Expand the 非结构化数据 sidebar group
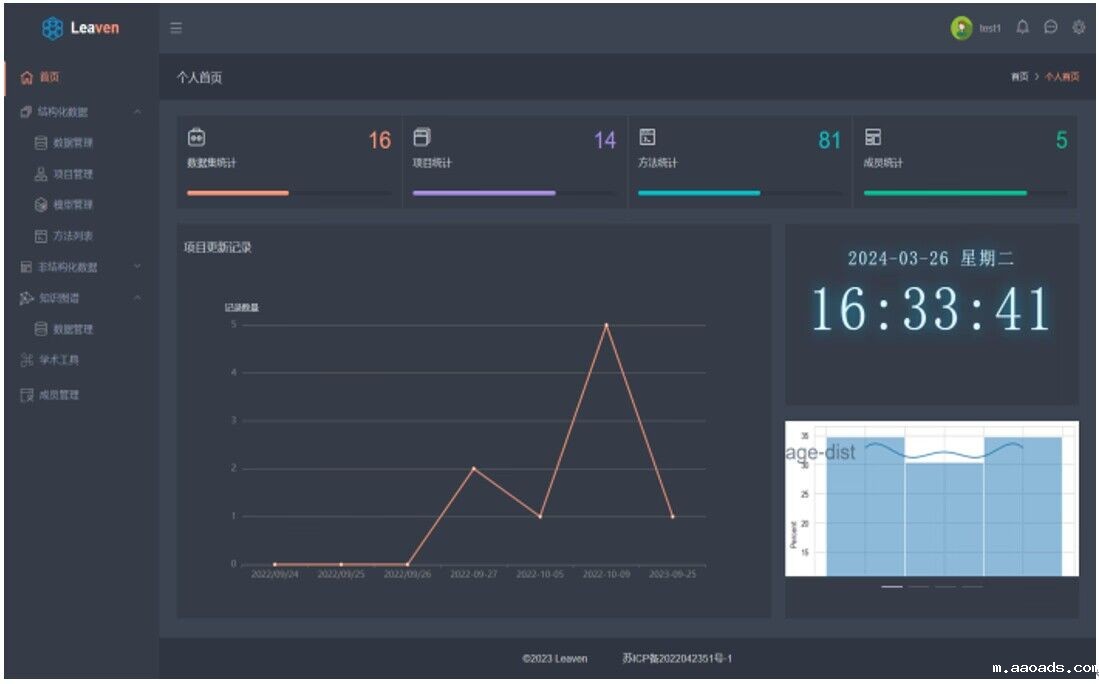The height and width of the screenshot is (684, 1099). click(137, 267)
